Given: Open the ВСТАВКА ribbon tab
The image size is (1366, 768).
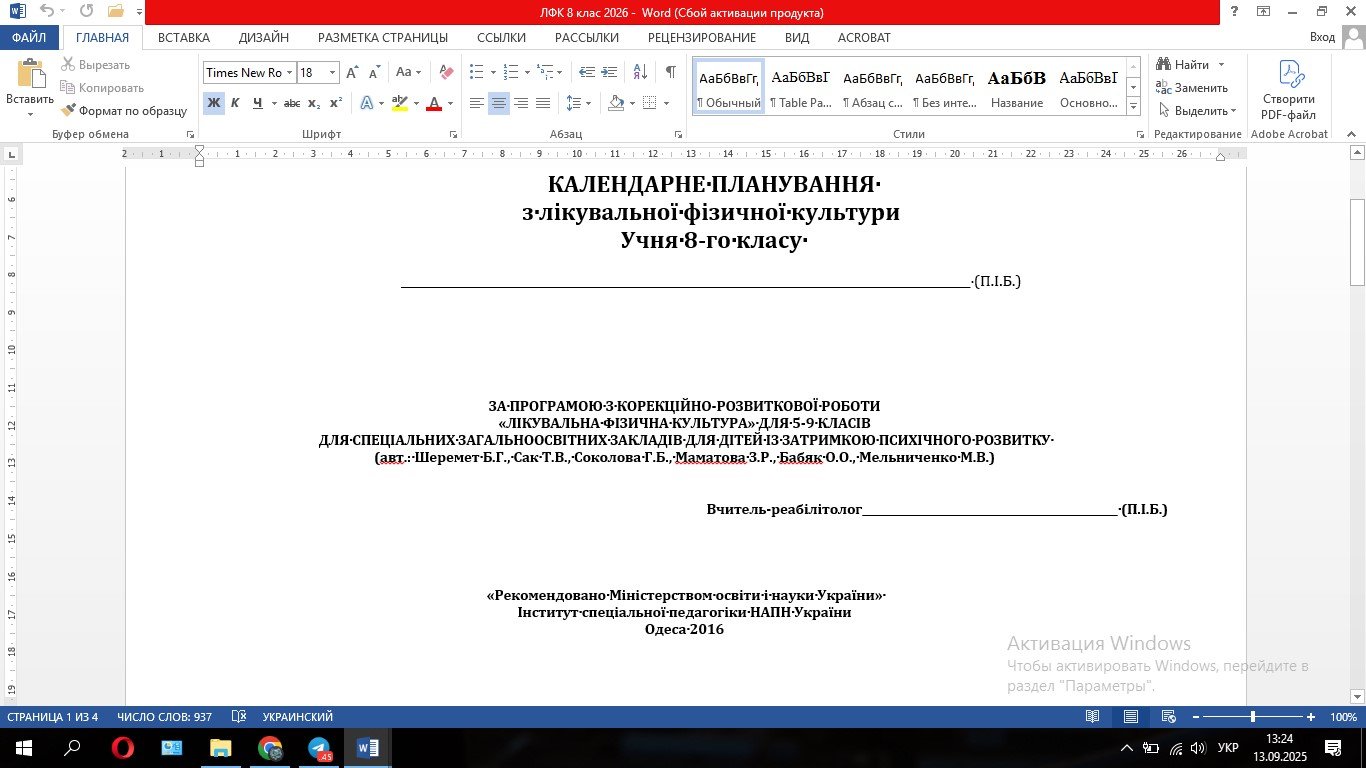Looking at the screenshot, I should coord(184,37).
